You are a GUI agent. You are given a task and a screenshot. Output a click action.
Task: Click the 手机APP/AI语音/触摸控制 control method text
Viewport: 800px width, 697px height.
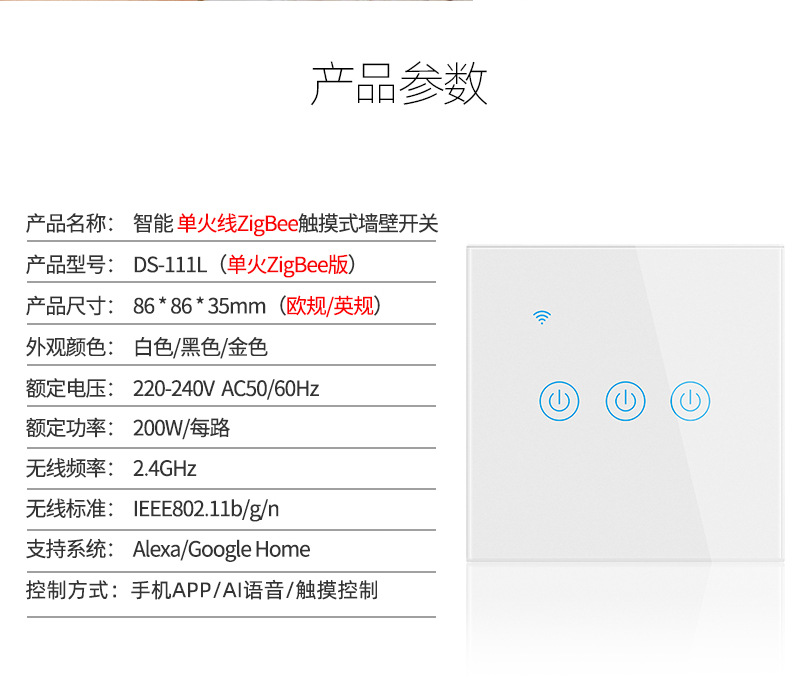click(x=254, y=590)
